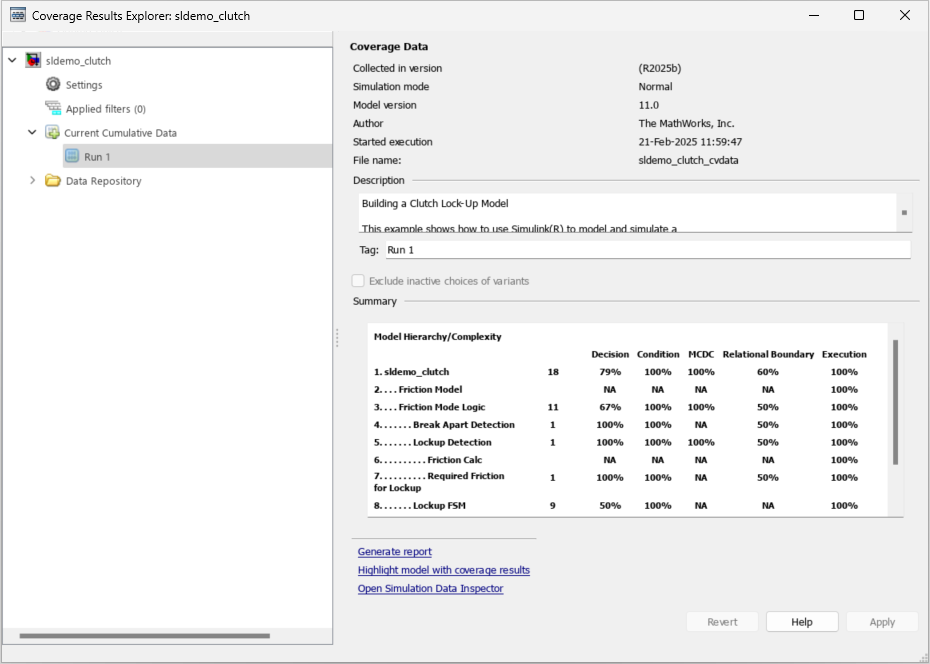Open the Data Repository folder icon

click(x=54, y=181)
